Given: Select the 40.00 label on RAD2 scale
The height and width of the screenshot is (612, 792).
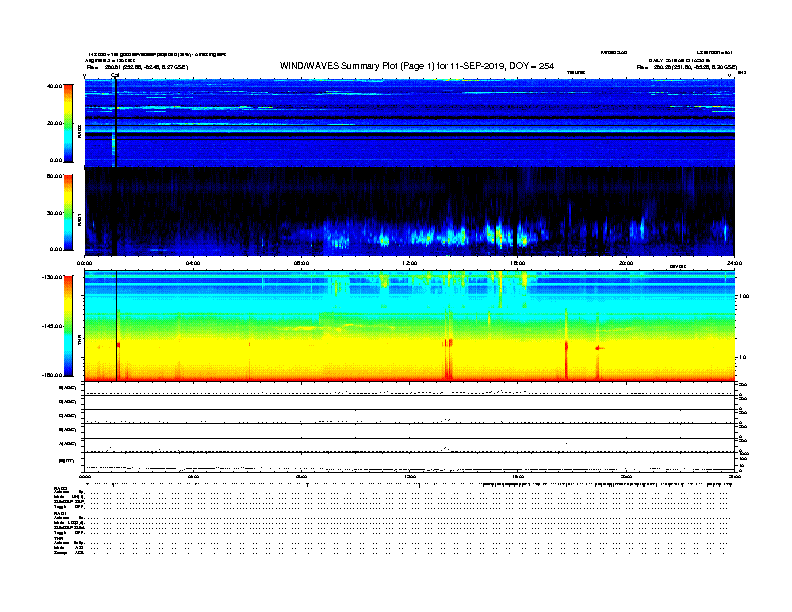Looking at the screenshot, I should (x=55, y=86).
